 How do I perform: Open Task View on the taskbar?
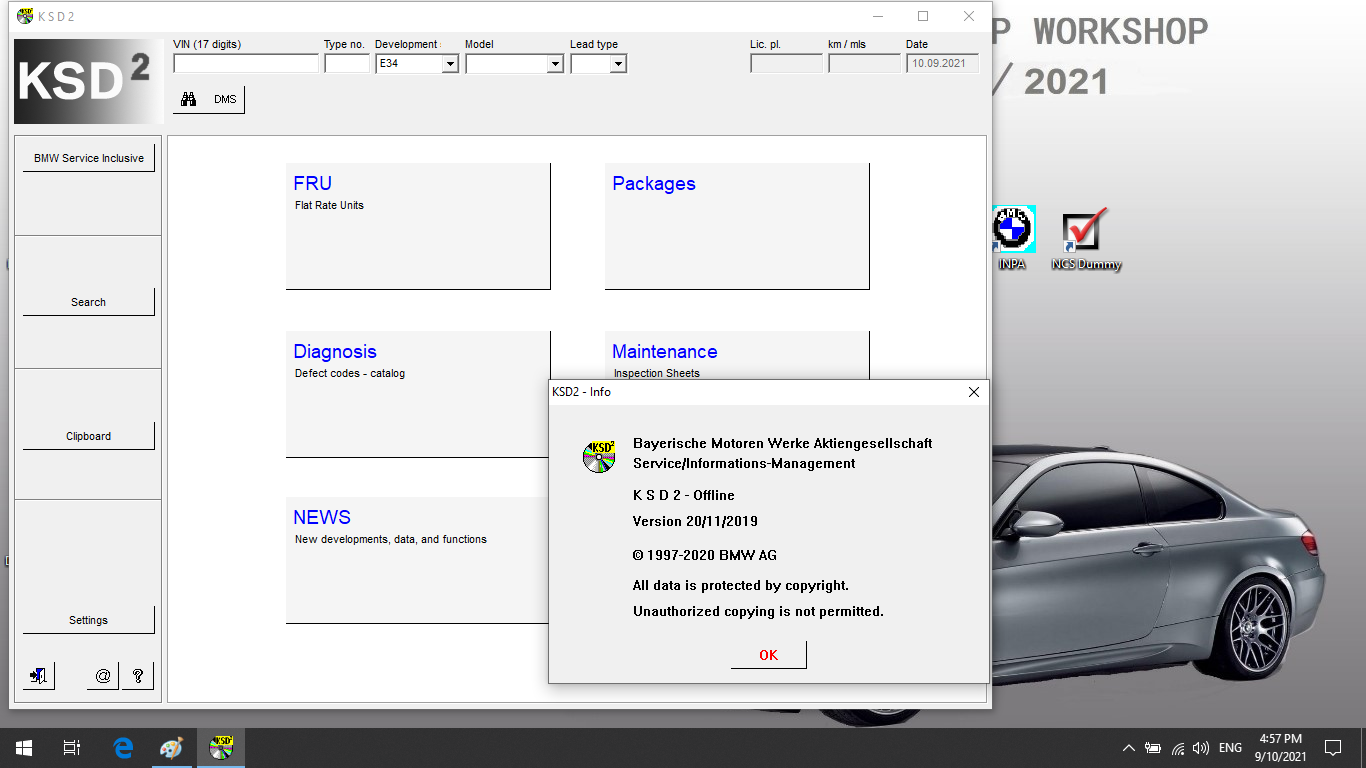pos(72,748)
